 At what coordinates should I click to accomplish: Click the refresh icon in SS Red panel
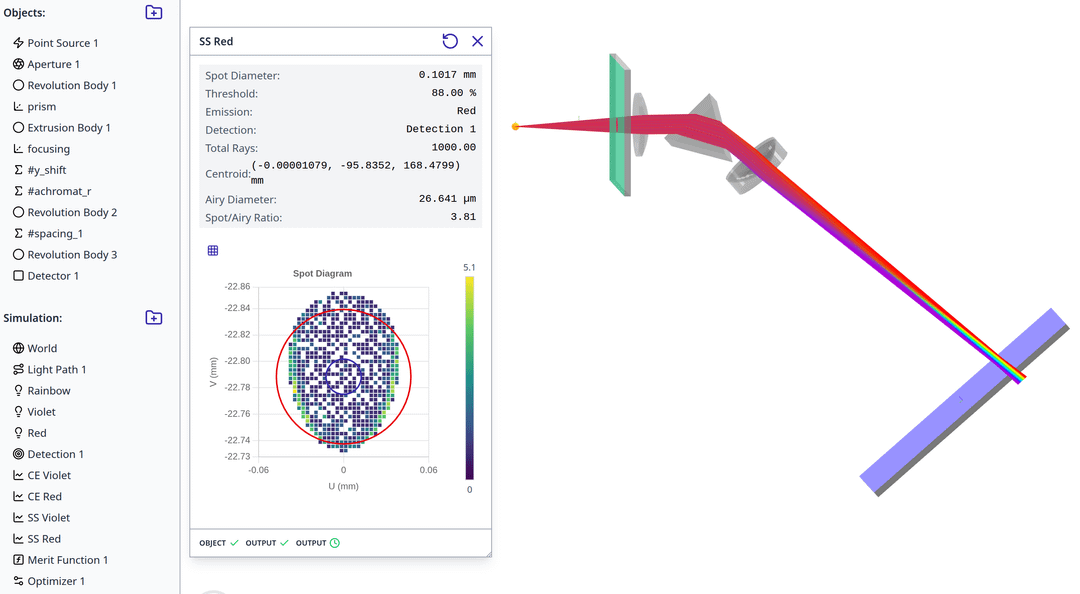point(450,41)
